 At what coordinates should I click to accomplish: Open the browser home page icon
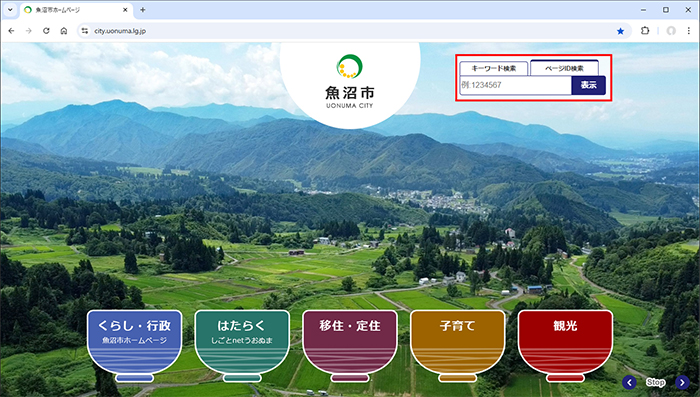click(64, 31)
